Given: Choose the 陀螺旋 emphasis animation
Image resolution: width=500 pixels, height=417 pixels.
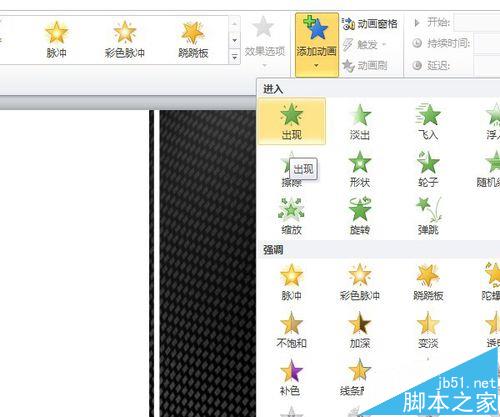Looking at the screenshot, I should coord(491,282).
